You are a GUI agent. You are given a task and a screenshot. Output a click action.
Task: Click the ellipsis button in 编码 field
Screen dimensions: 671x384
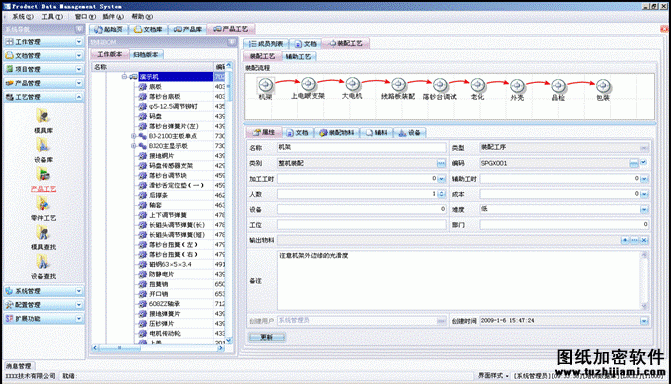[x=634, y=163]
